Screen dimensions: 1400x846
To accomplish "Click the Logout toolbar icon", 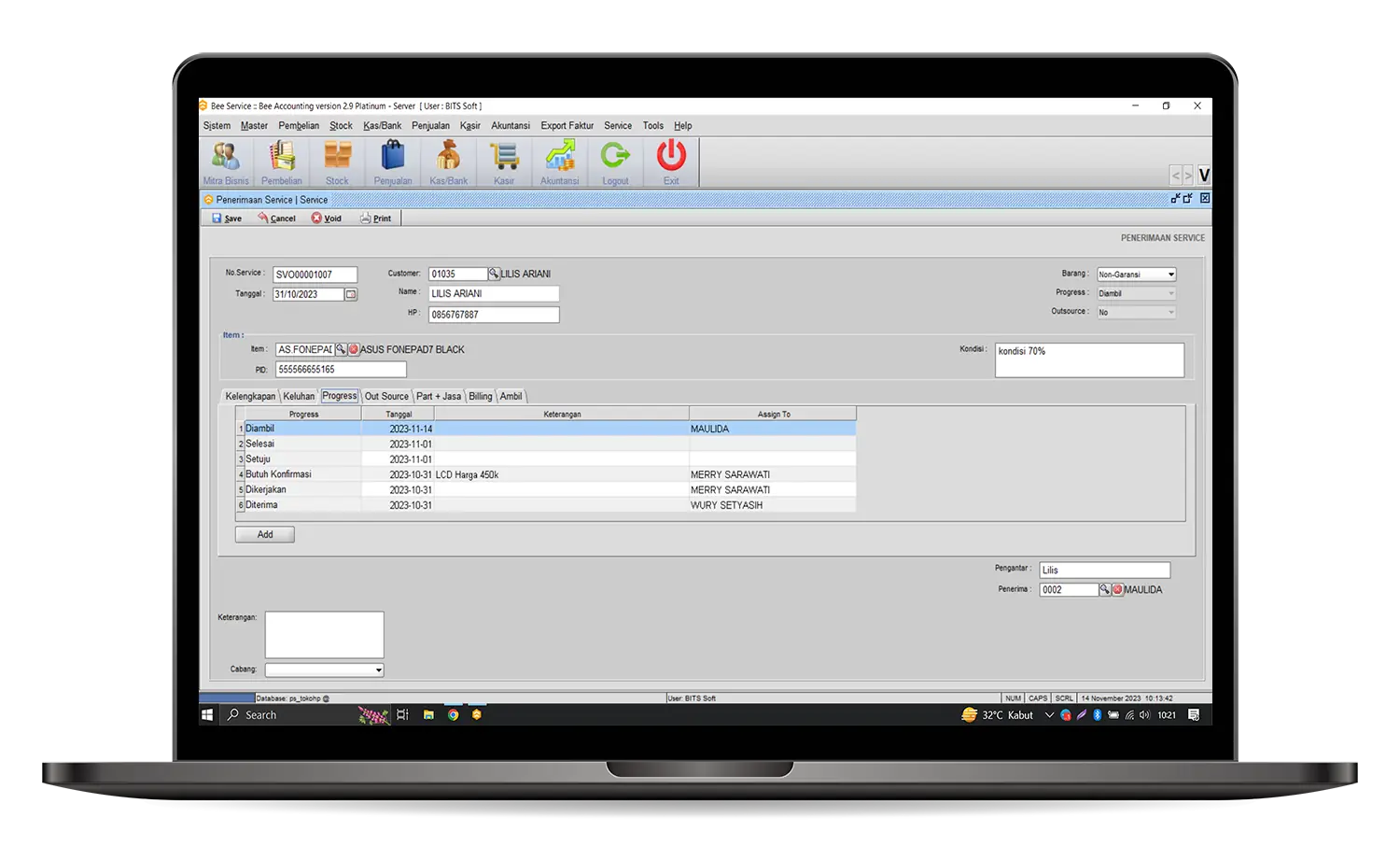I will click(x=615, y=162).
